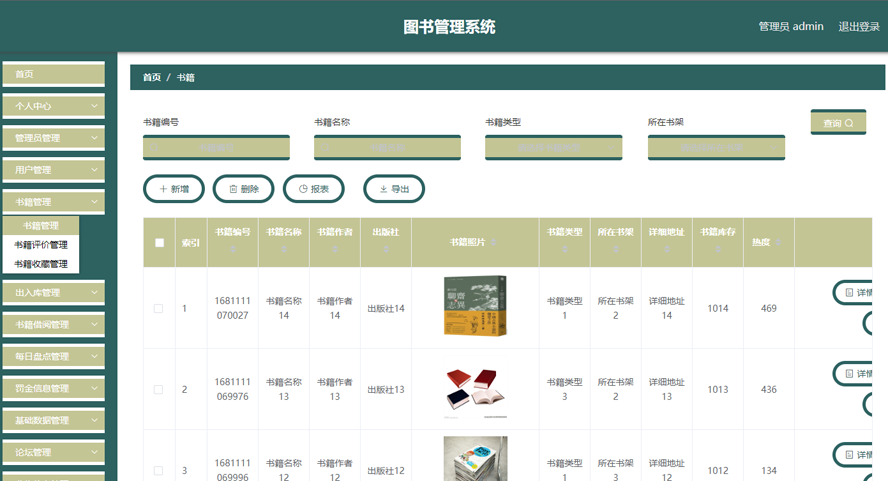Click the 热度 value 436 cell
The height and width of the screenshot is (481, 888).
(x=769, y=389)
